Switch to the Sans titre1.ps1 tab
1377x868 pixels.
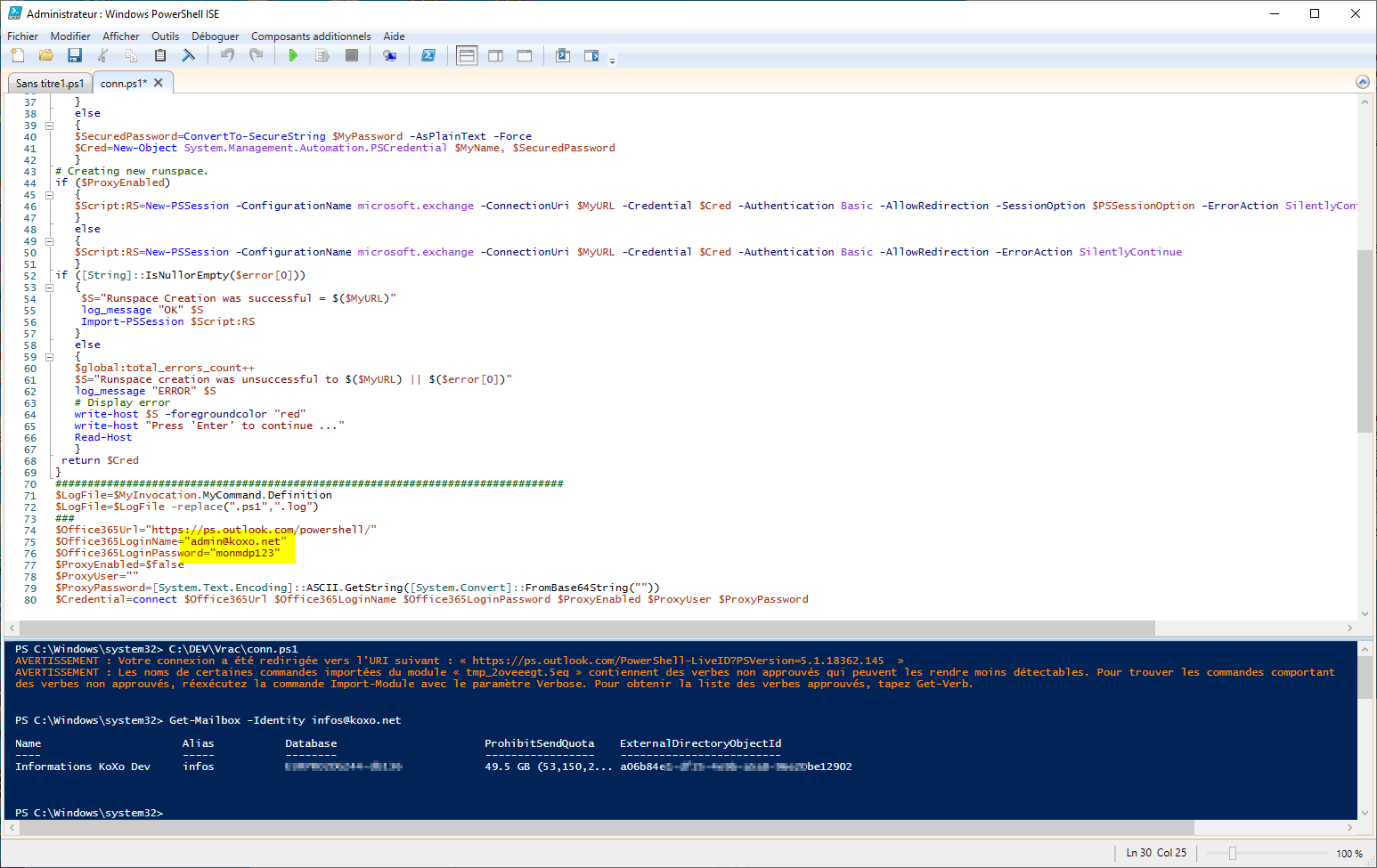click(50, 84)
